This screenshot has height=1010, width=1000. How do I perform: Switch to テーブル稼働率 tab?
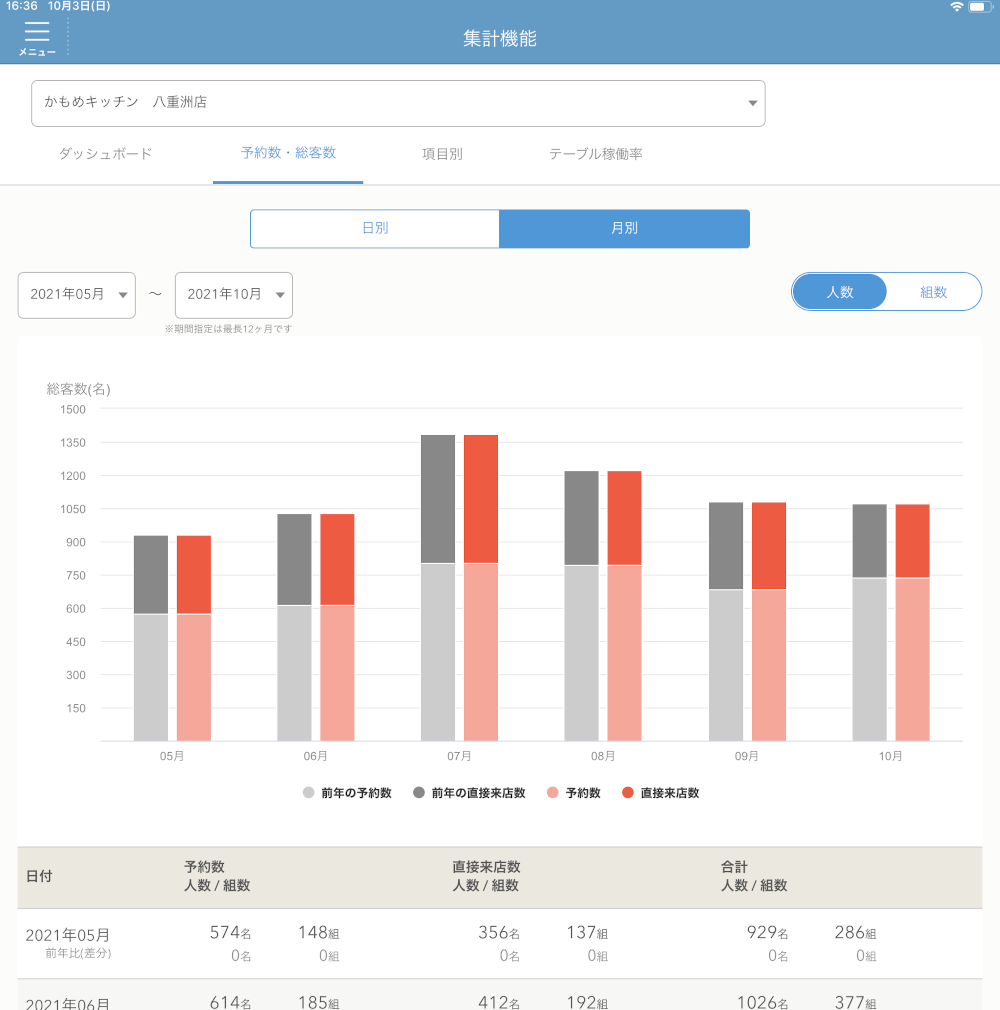pyautogui.click(x=595, y=154)
